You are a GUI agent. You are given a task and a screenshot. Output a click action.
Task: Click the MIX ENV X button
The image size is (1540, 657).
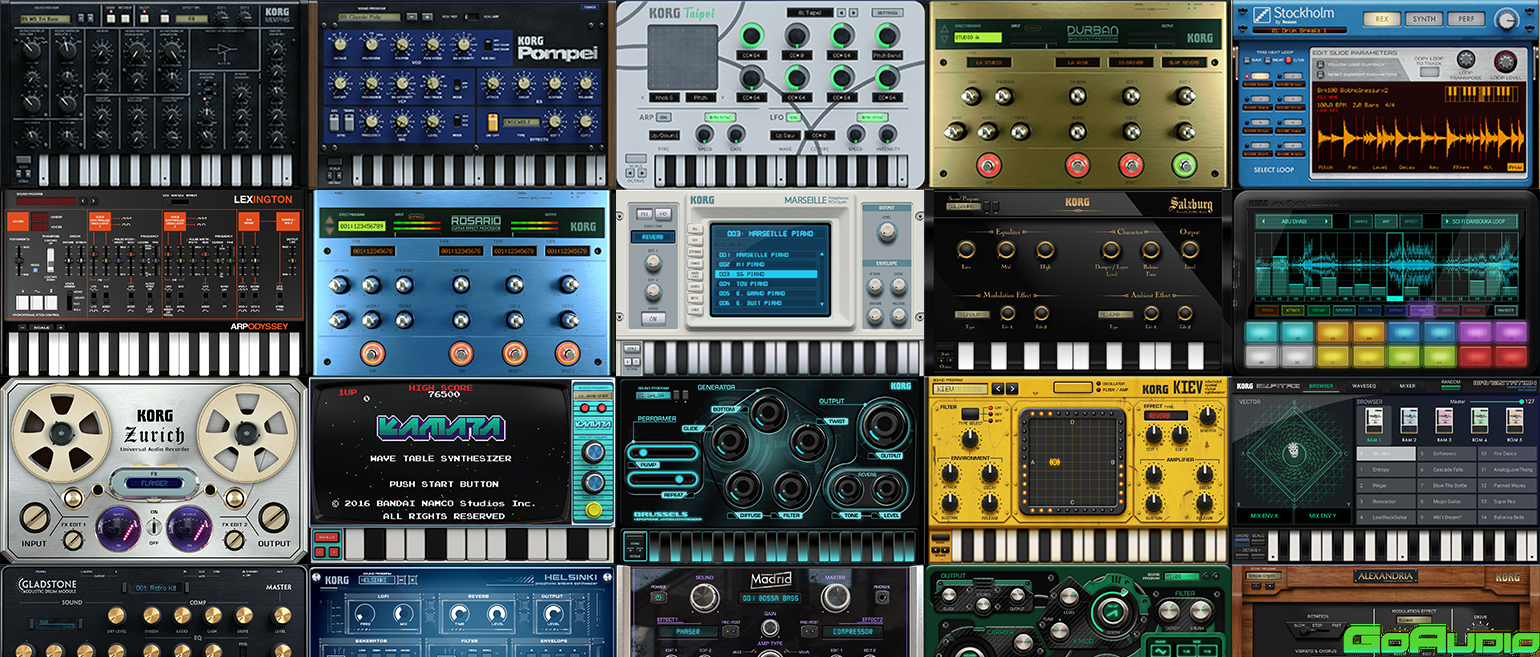[x=1265, y=516]
